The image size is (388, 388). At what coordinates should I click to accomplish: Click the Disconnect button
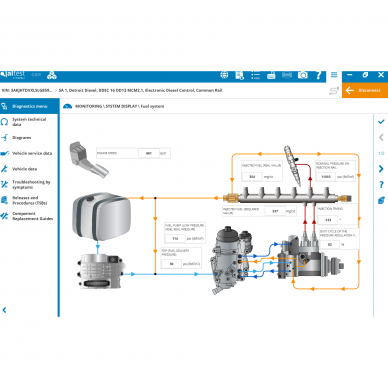(x=365, y=90)
